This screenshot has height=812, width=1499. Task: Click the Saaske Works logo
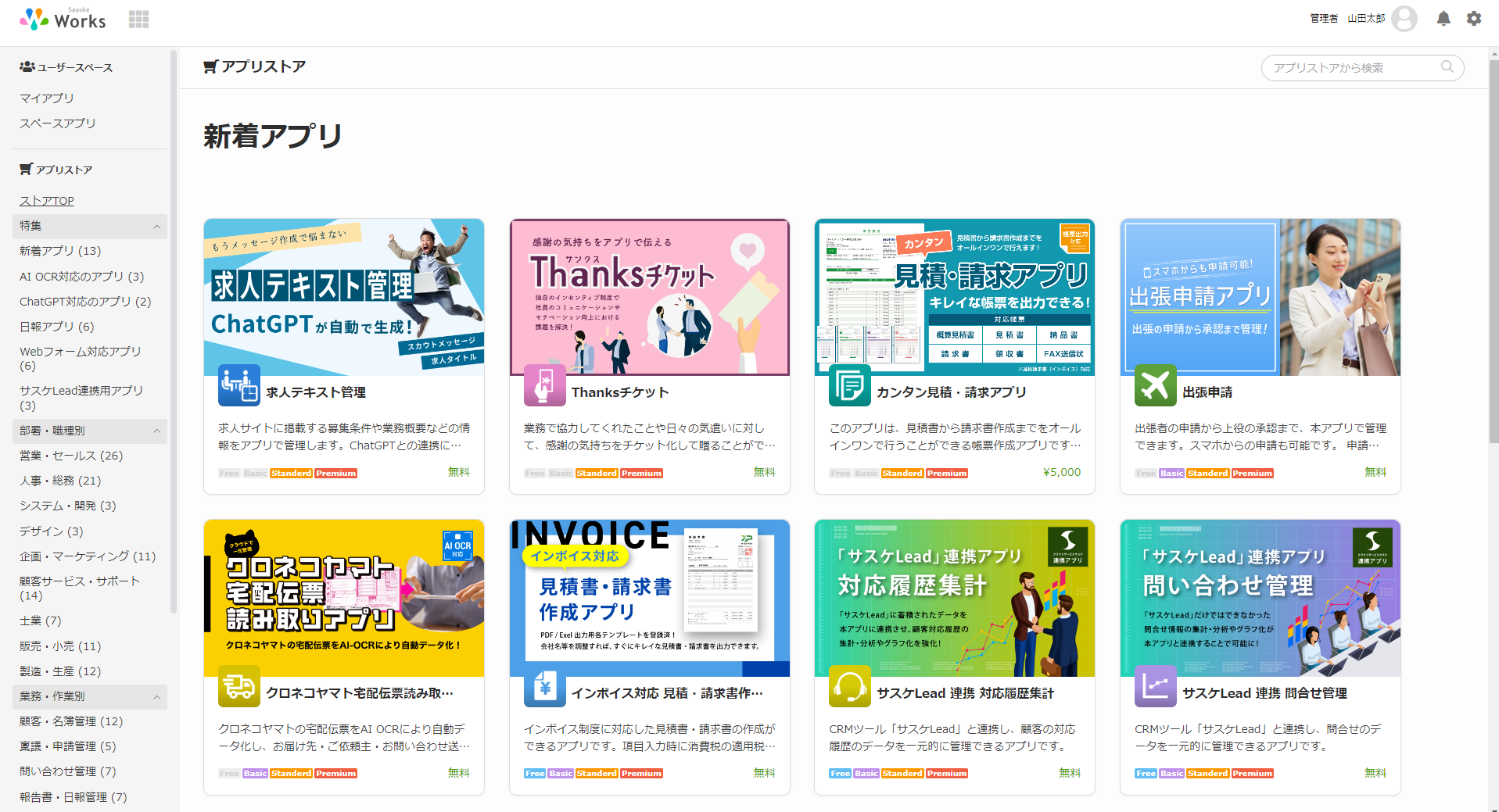pyautogui.click(x=63, y=19)
